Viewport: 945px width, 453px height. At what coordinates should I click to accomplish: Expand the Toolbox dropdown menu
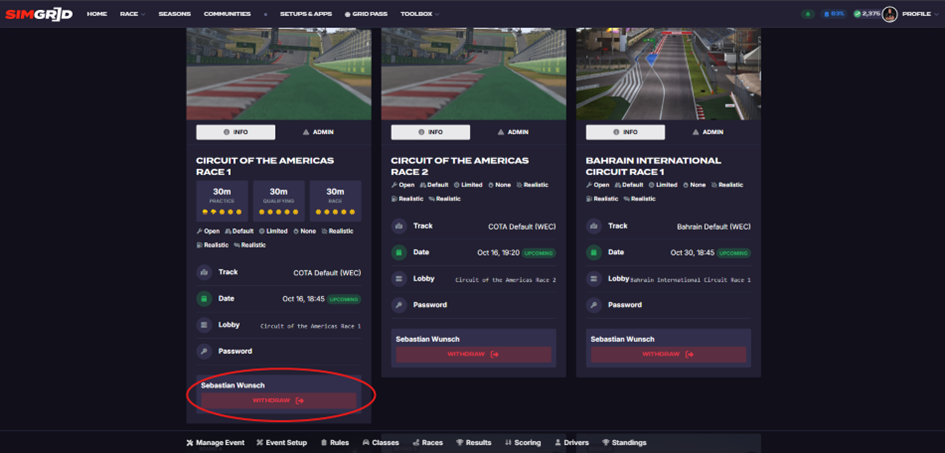[419, 14]
